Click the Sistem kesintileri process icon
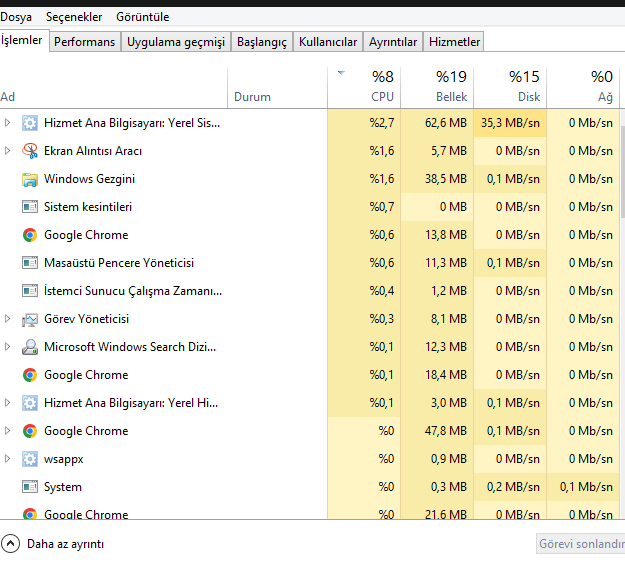Screen dimensions: 625x566 click(x=30, y=207)
